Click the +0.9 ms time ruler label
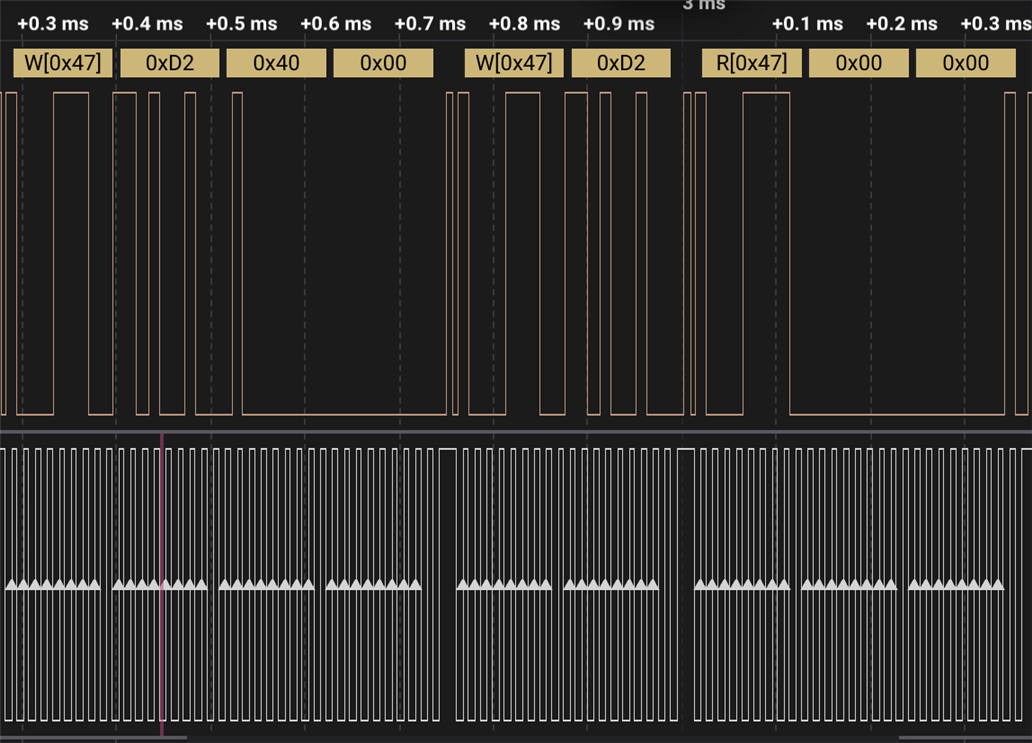The height and width of the screenshot is (743, 1032). [x=619, y=24]
